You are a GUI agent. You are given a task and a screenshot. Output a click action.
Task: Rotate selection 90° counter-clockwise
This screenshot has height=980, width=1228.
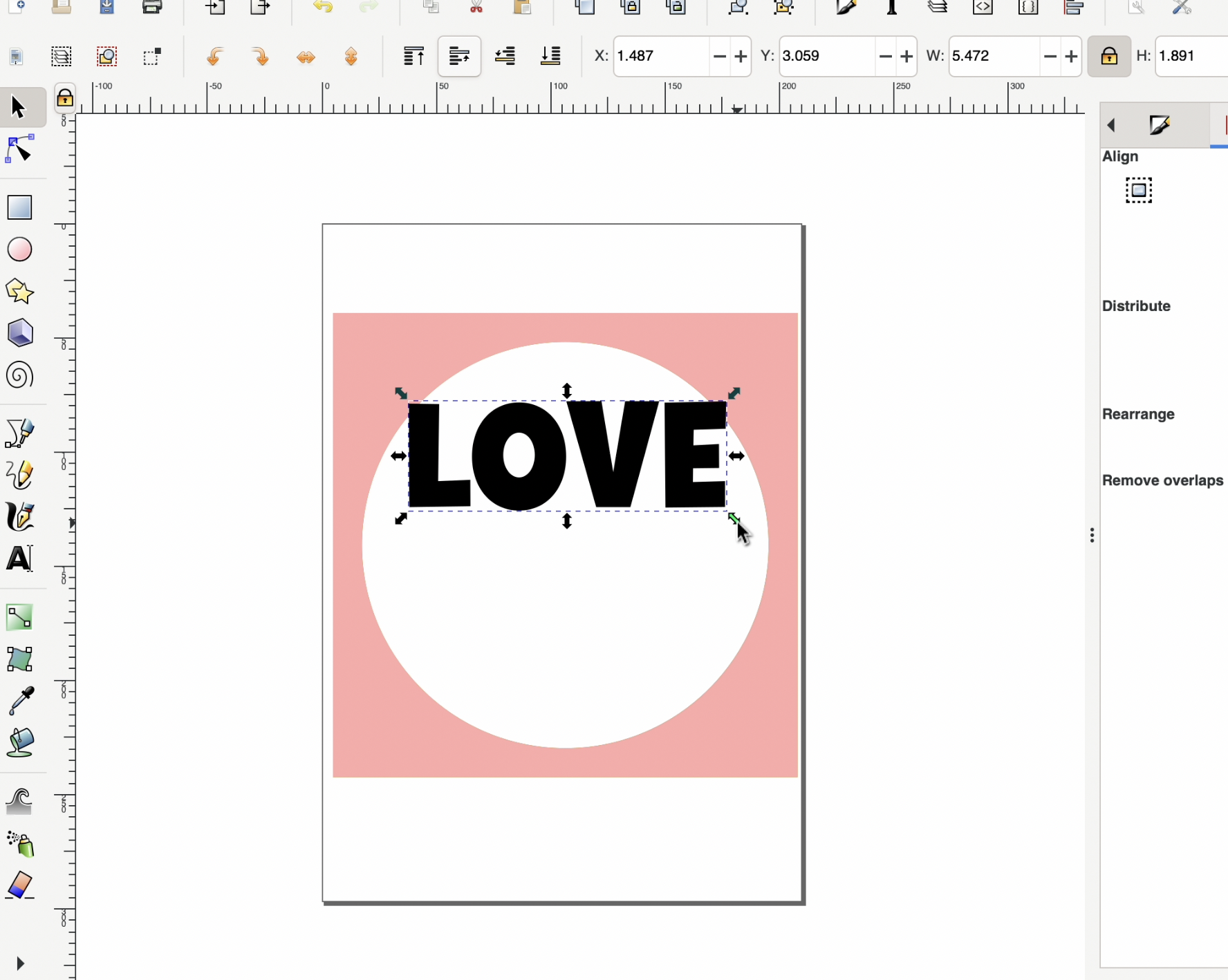click(x=215, y=56)
